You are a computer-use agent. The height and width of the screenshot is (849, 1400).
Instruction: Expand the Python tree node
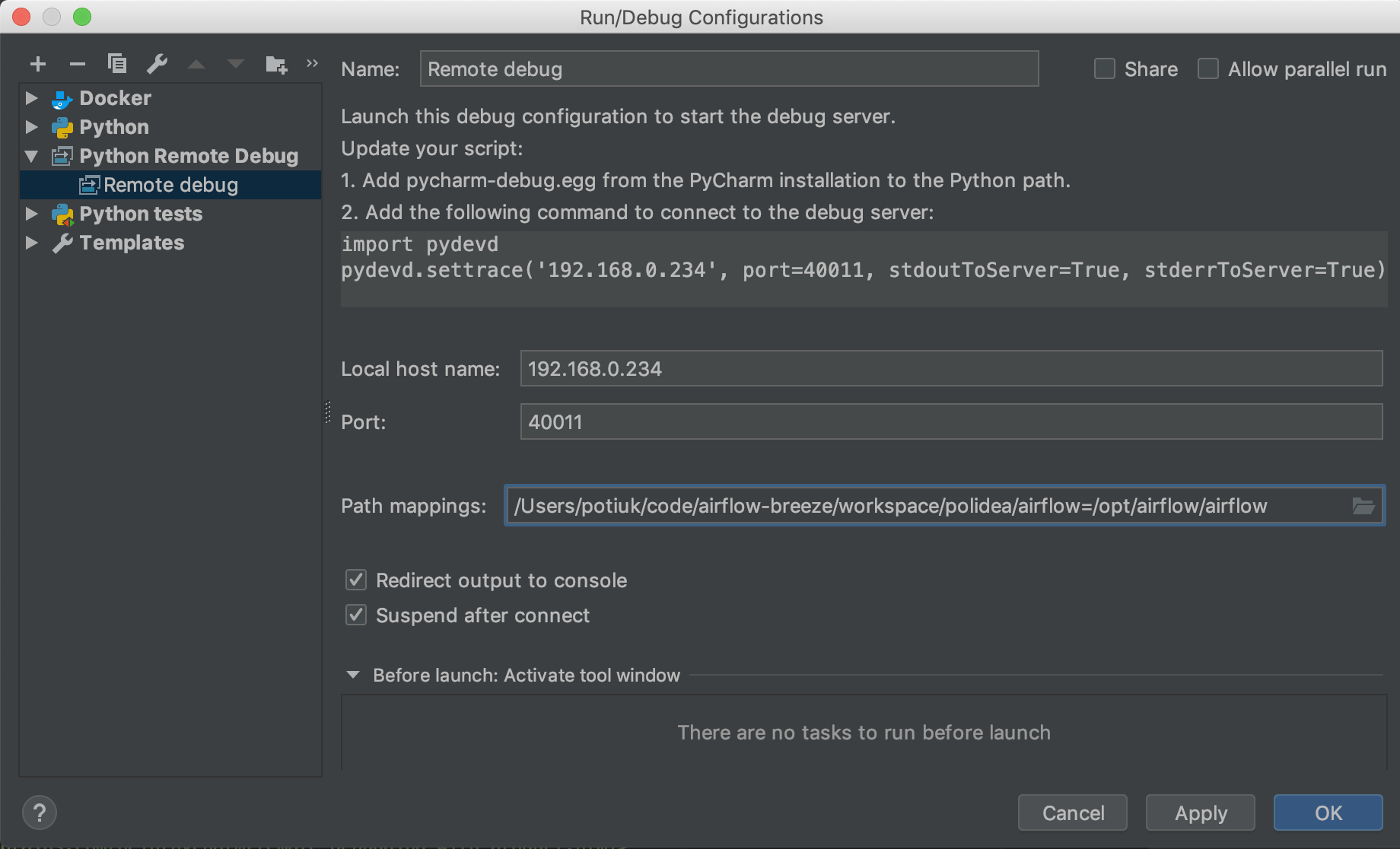click(x=32, y=127)
